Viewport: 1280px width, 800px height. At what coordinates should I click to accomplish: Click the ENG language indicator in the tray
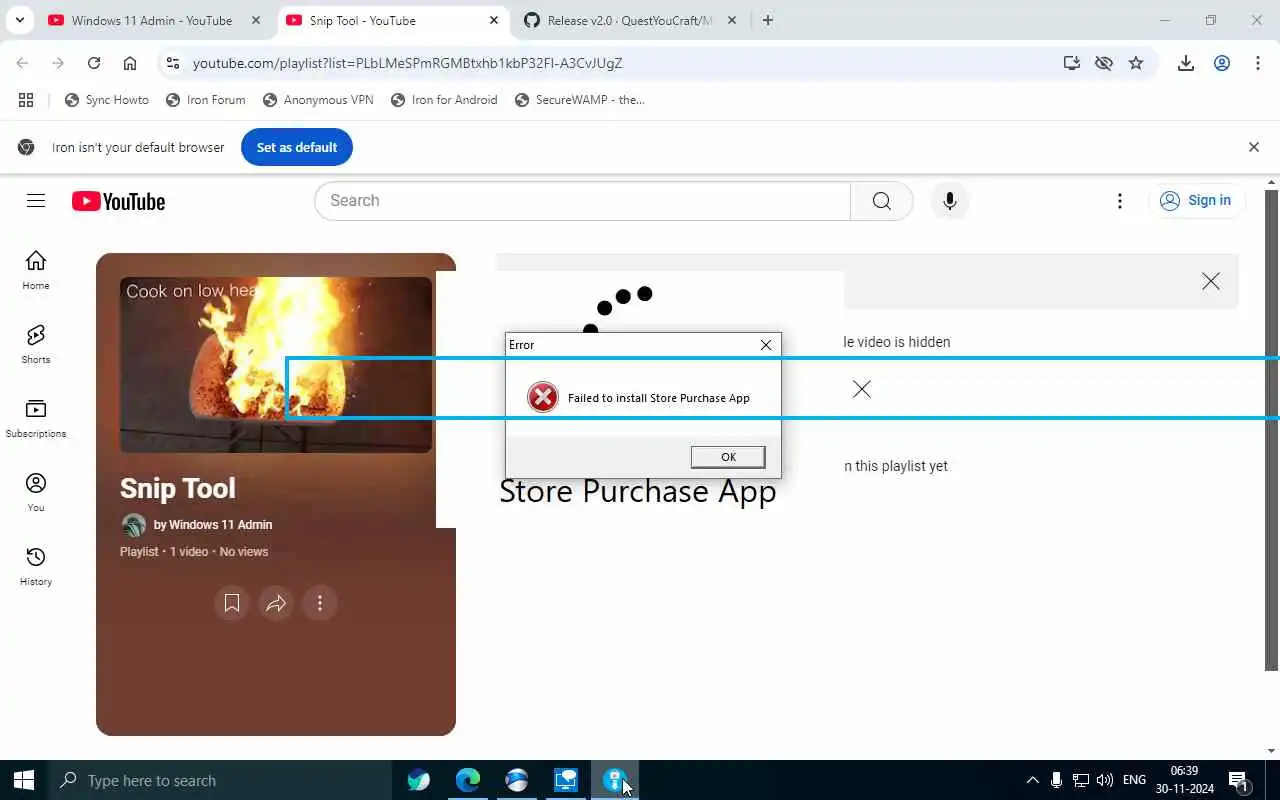(1134, 780)
